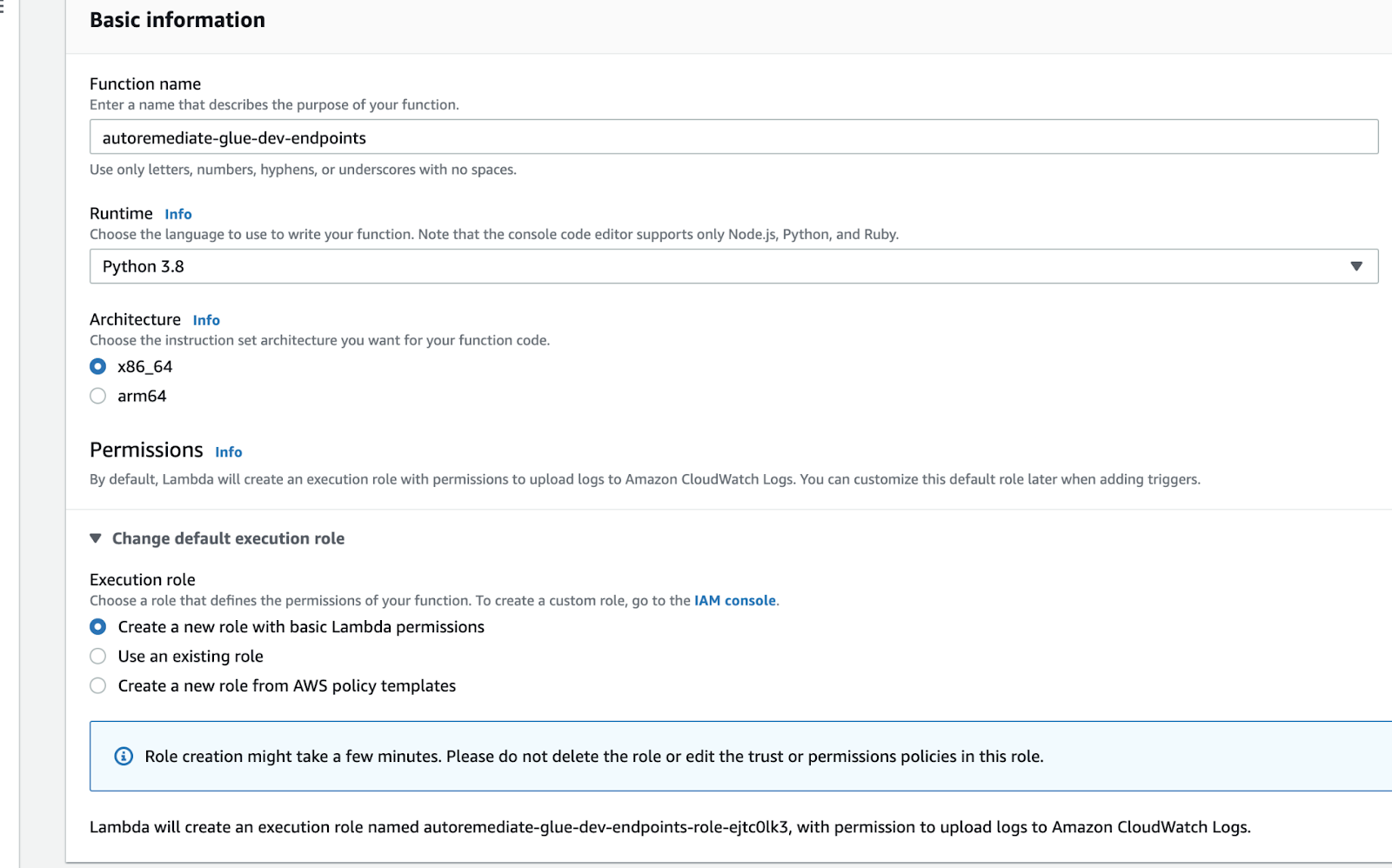The width and height of the screenshot is (1392, 868).
Task: Click the role creation notice message text
Action: (593, 757)
